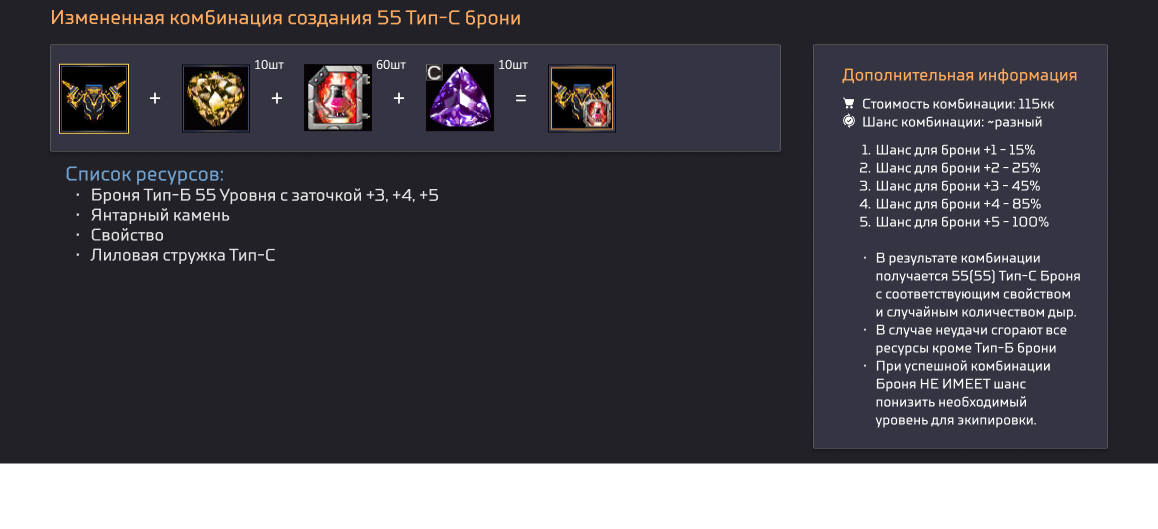This screenshot has width=1158, height=529.
Task: Click the resulting Type-C armor icon
Action: [x=582, y=98]
